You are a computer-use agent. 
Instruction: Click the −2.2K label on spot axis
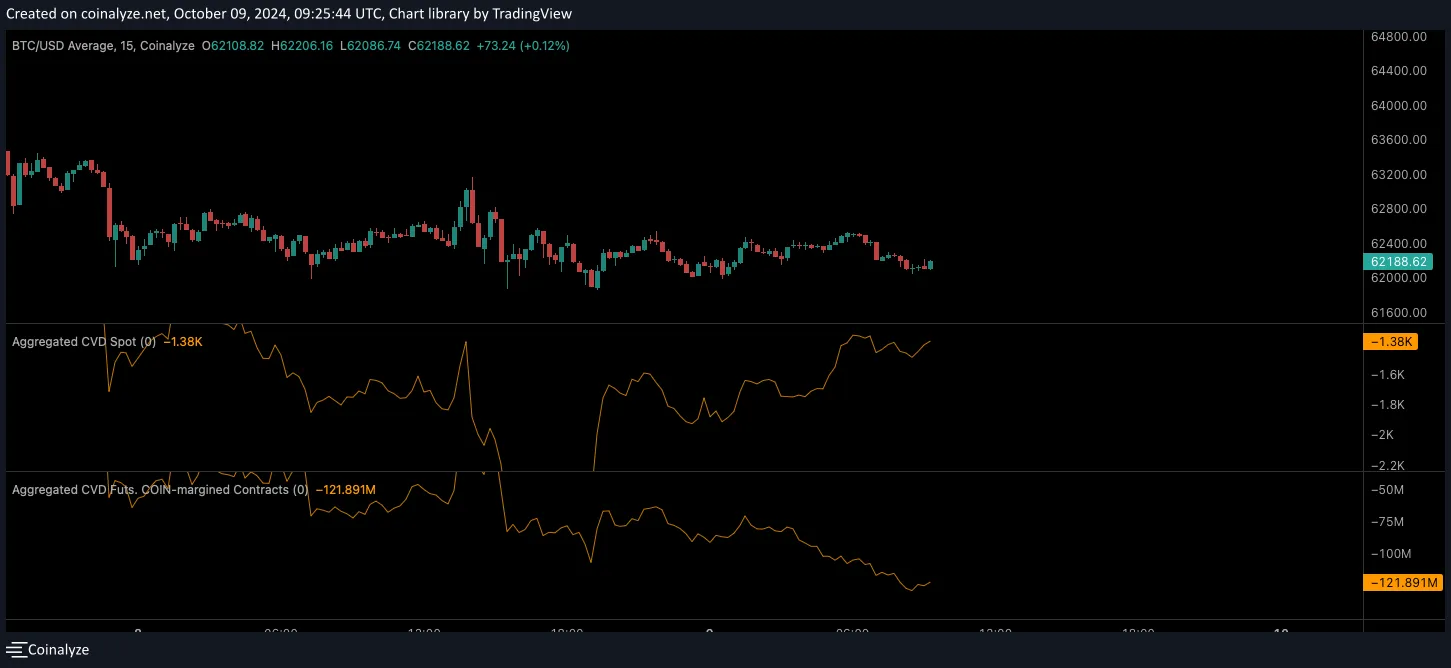coord(1389,465)
